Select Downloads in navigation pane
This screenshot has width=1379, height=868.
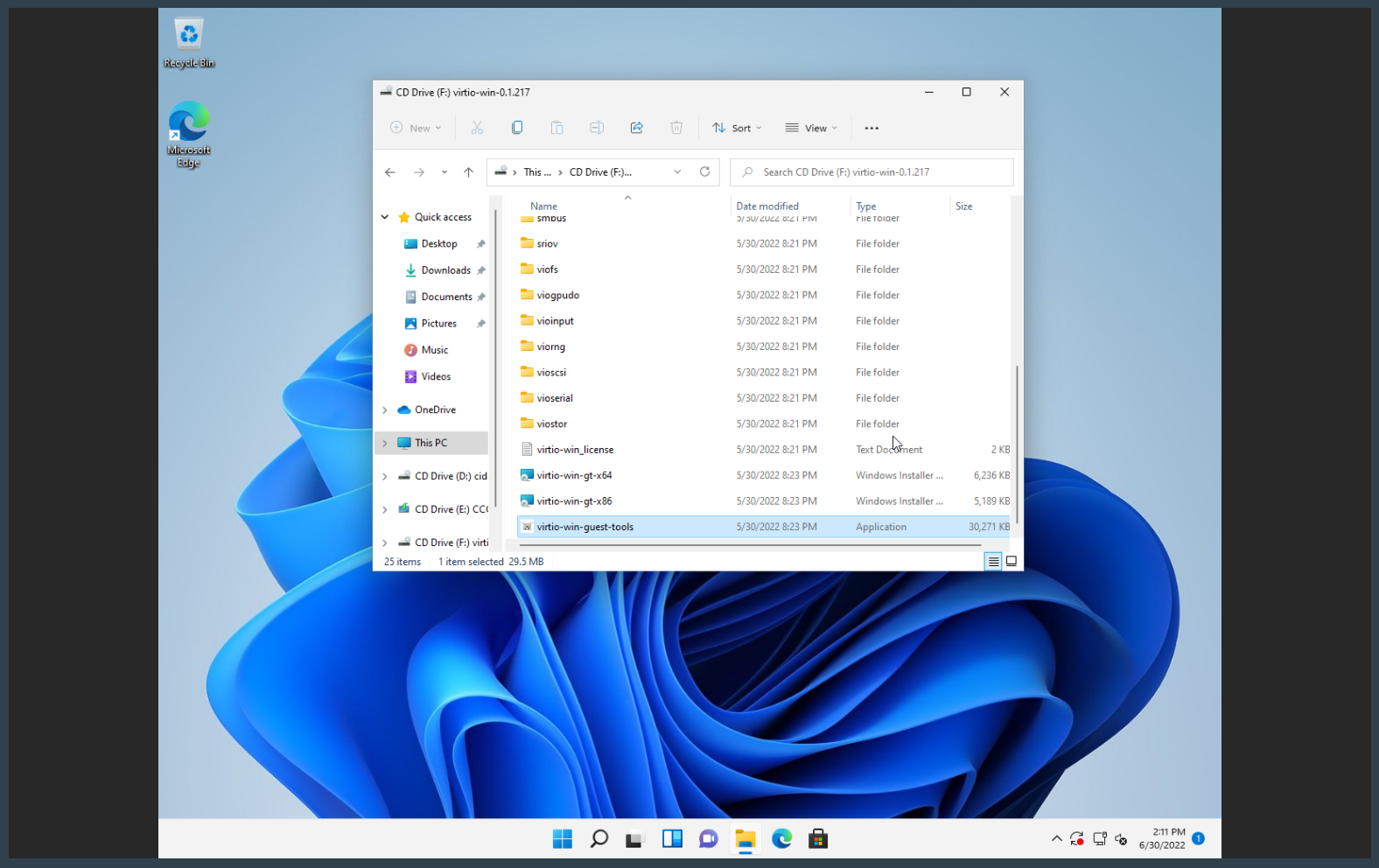[x=445, y=270]
